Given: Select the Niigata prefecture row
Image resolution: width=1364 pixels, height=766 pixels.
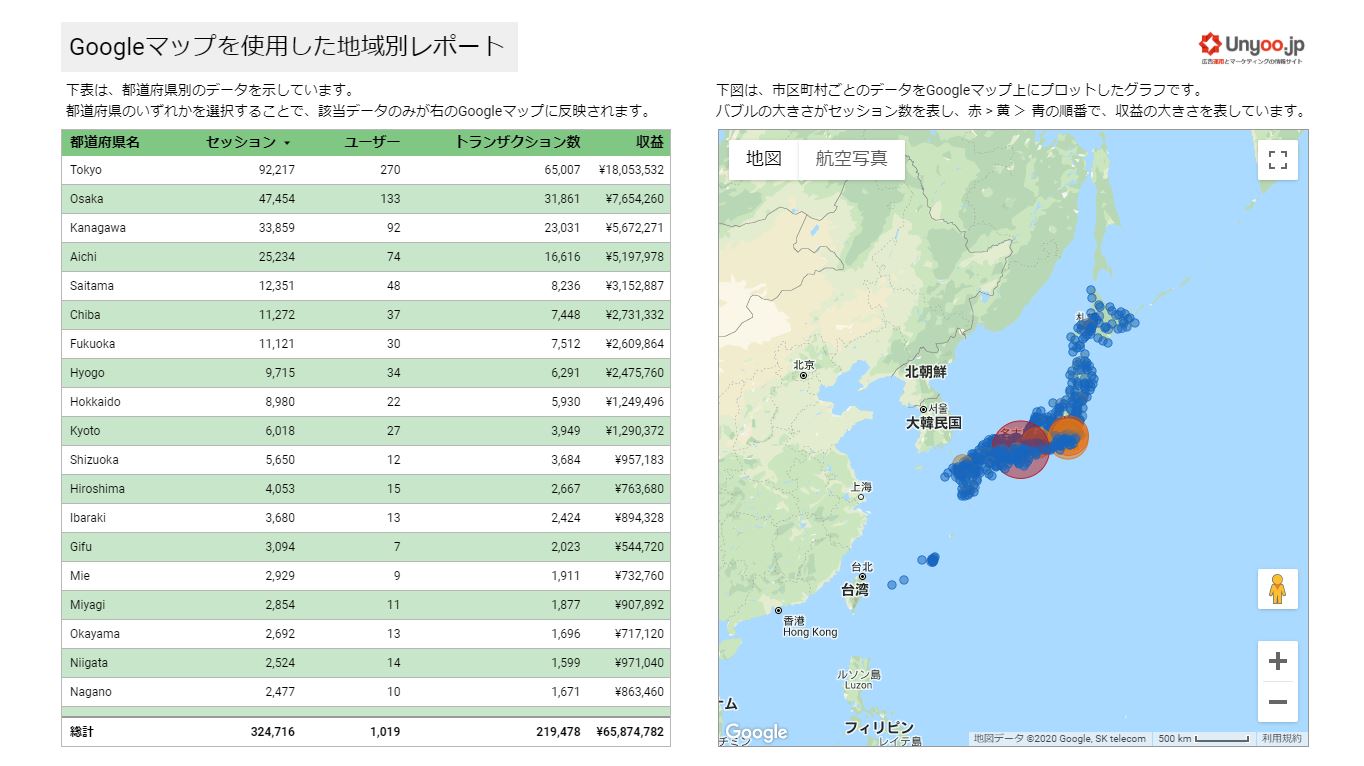Looking at the screenshot, I should pyautogui.click(x=366, y=663).
